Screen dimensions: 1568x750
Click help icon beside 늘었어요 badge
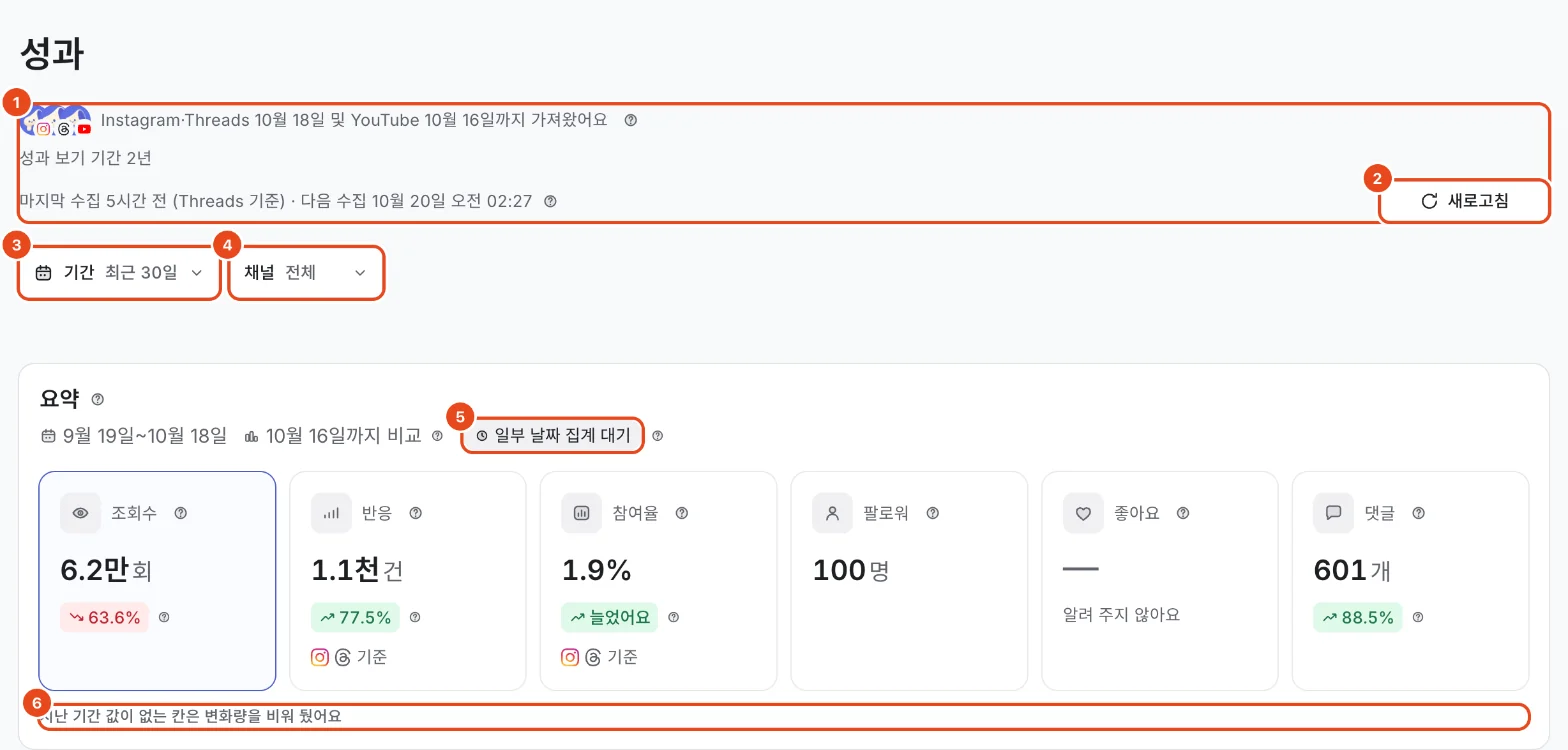(674, 617)
